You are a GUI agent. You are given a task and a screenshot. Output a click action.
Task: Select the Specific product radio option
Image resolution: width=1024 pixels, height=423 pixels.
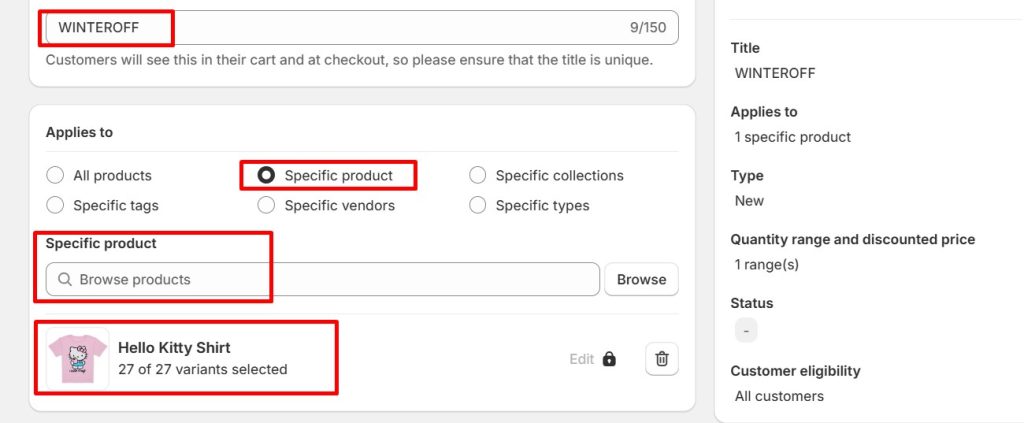coord(266,176)
